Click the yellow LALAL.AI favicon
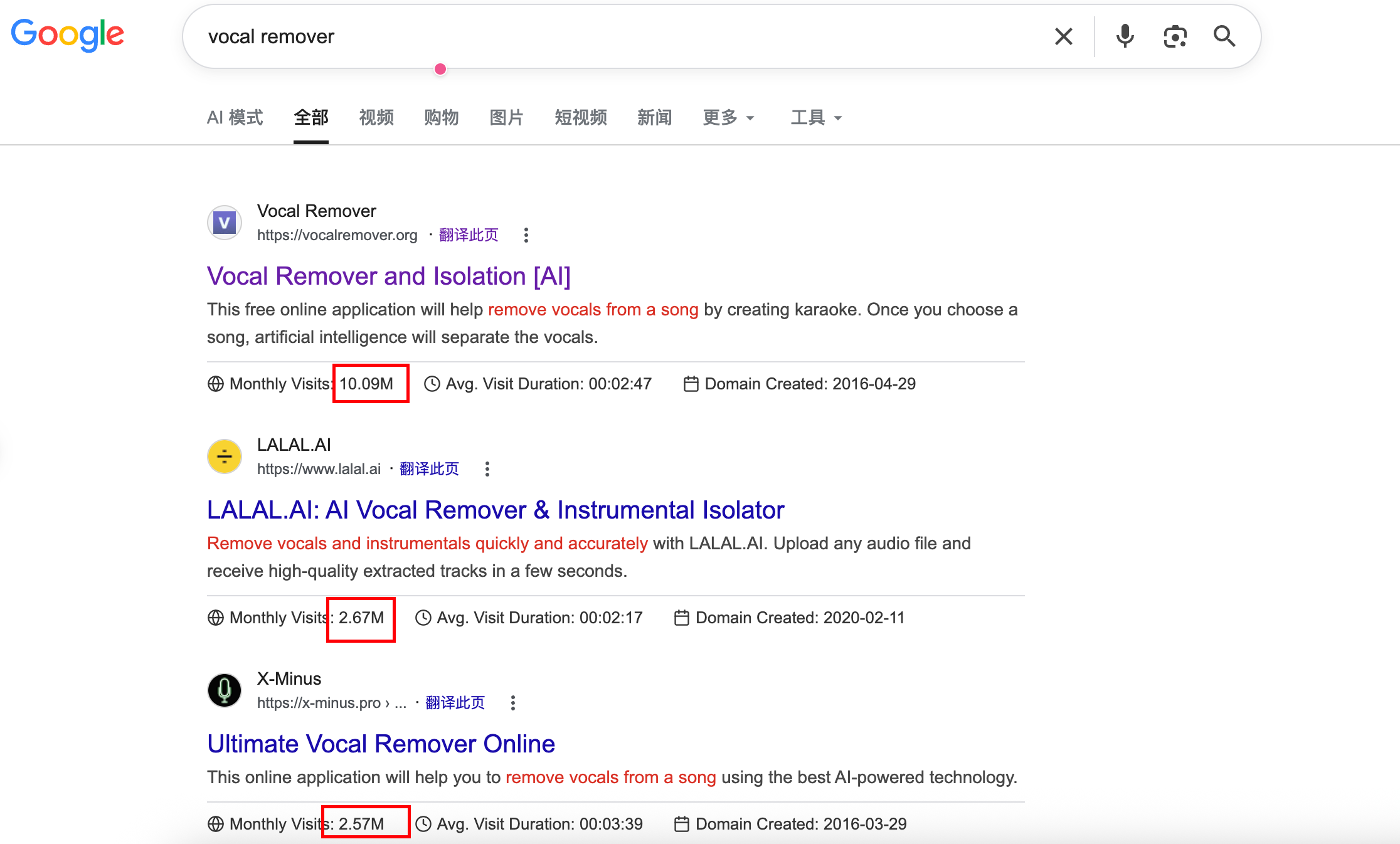 pyautogui.click(x=225, y=456)
